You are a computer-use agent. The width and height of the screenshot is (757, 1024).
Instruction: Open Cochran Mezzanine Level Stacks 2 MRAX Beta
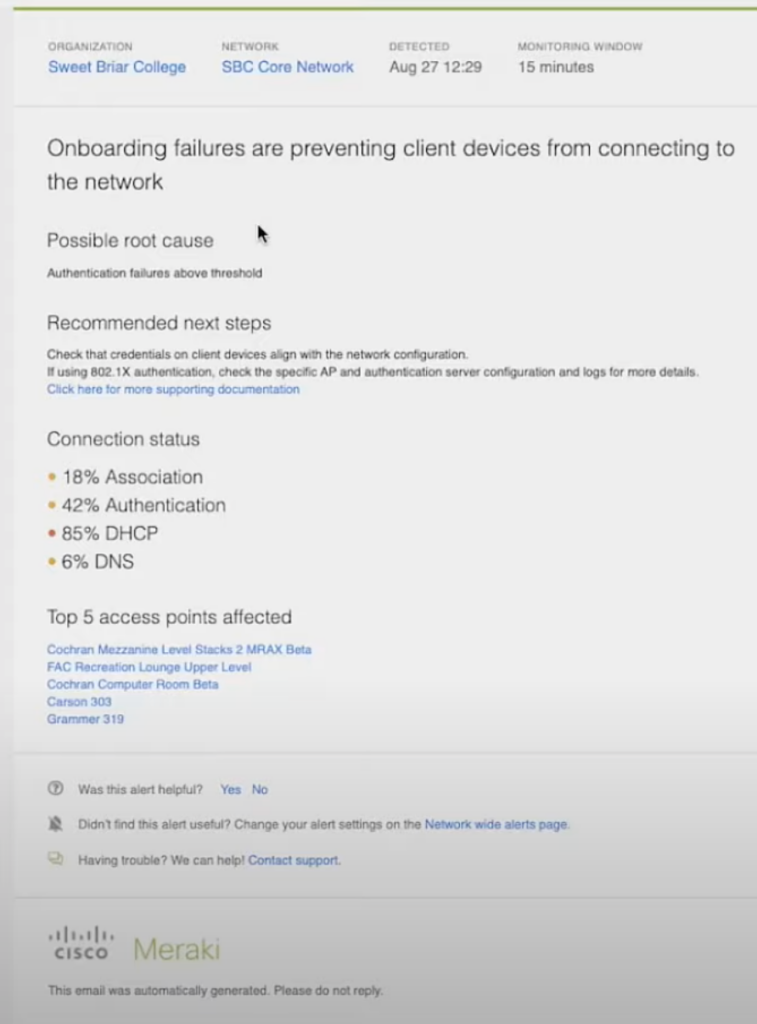click(x=179, y=649)
